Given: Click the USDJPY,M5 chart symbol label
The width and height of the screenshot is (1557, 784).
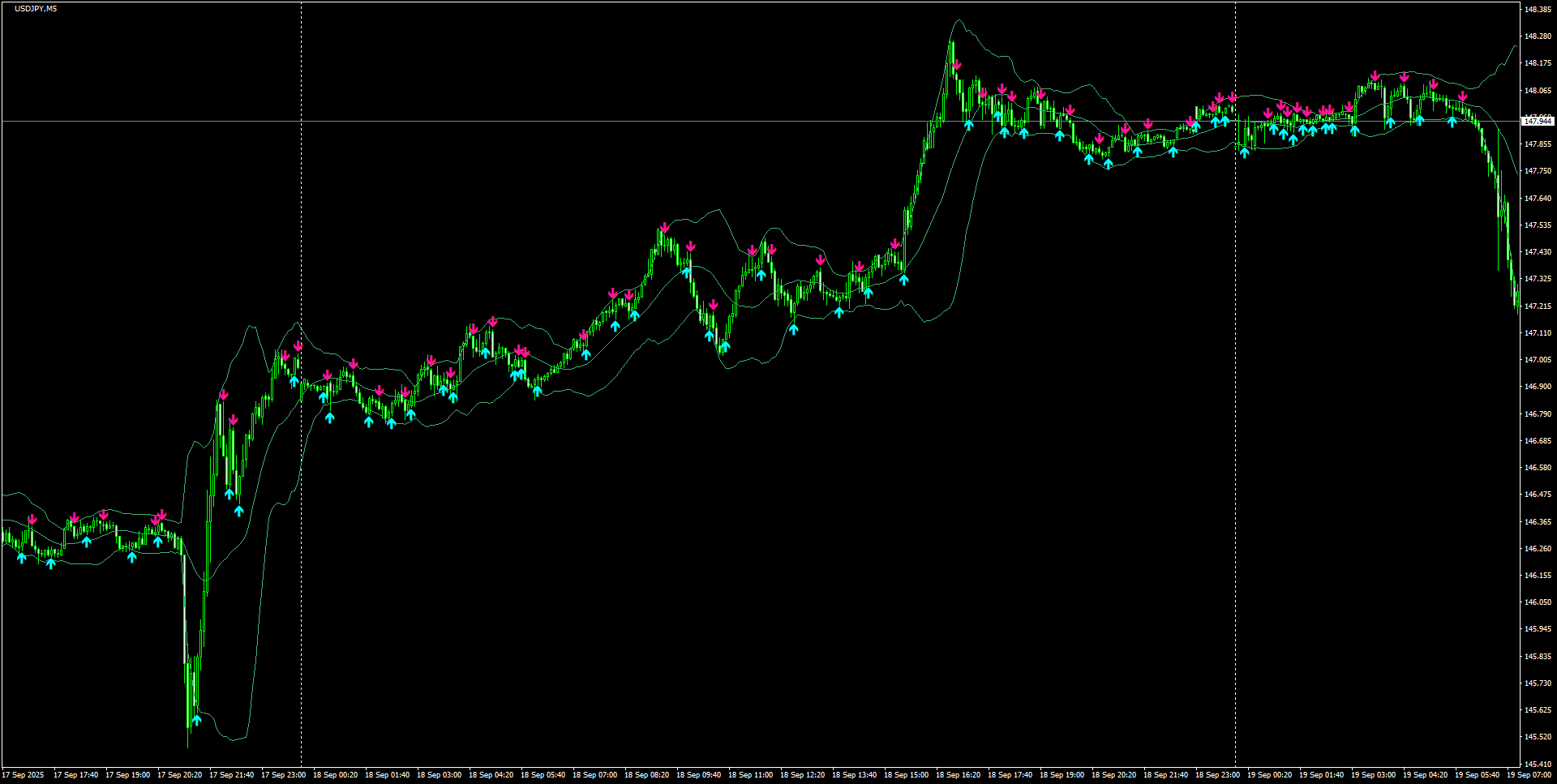Looking at the screenshot, I should (x=36, y=9).
